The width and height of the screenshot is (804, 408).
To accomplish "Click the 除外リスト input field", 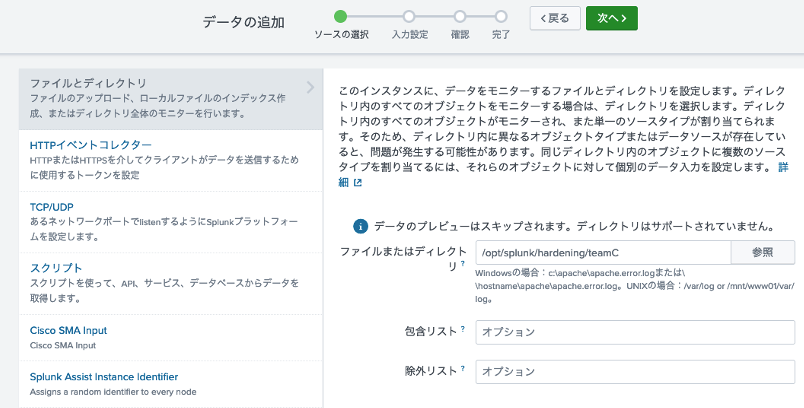I will click(635, 372).
